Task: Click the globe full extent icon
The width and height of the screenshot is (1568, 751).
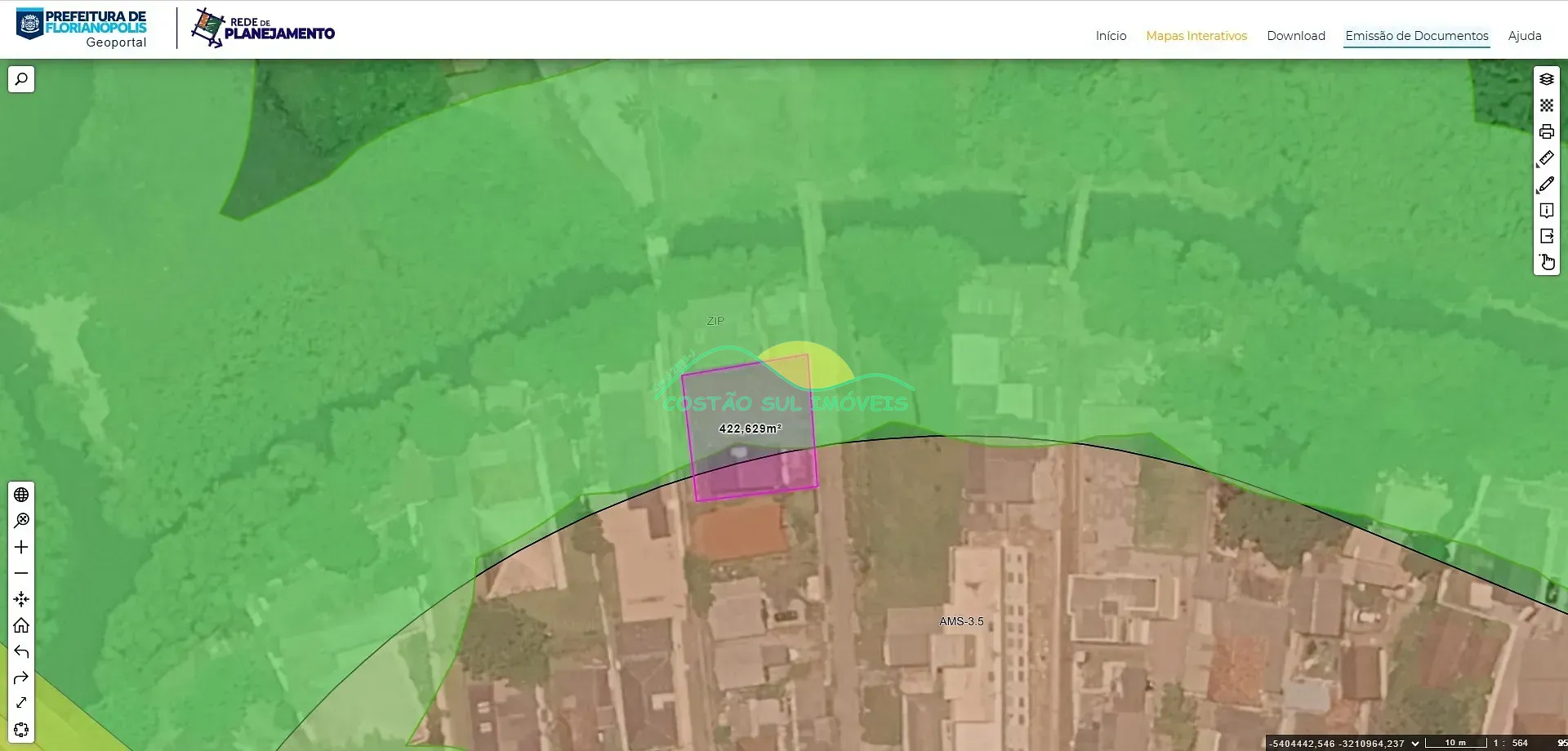Action: [21, 495]
